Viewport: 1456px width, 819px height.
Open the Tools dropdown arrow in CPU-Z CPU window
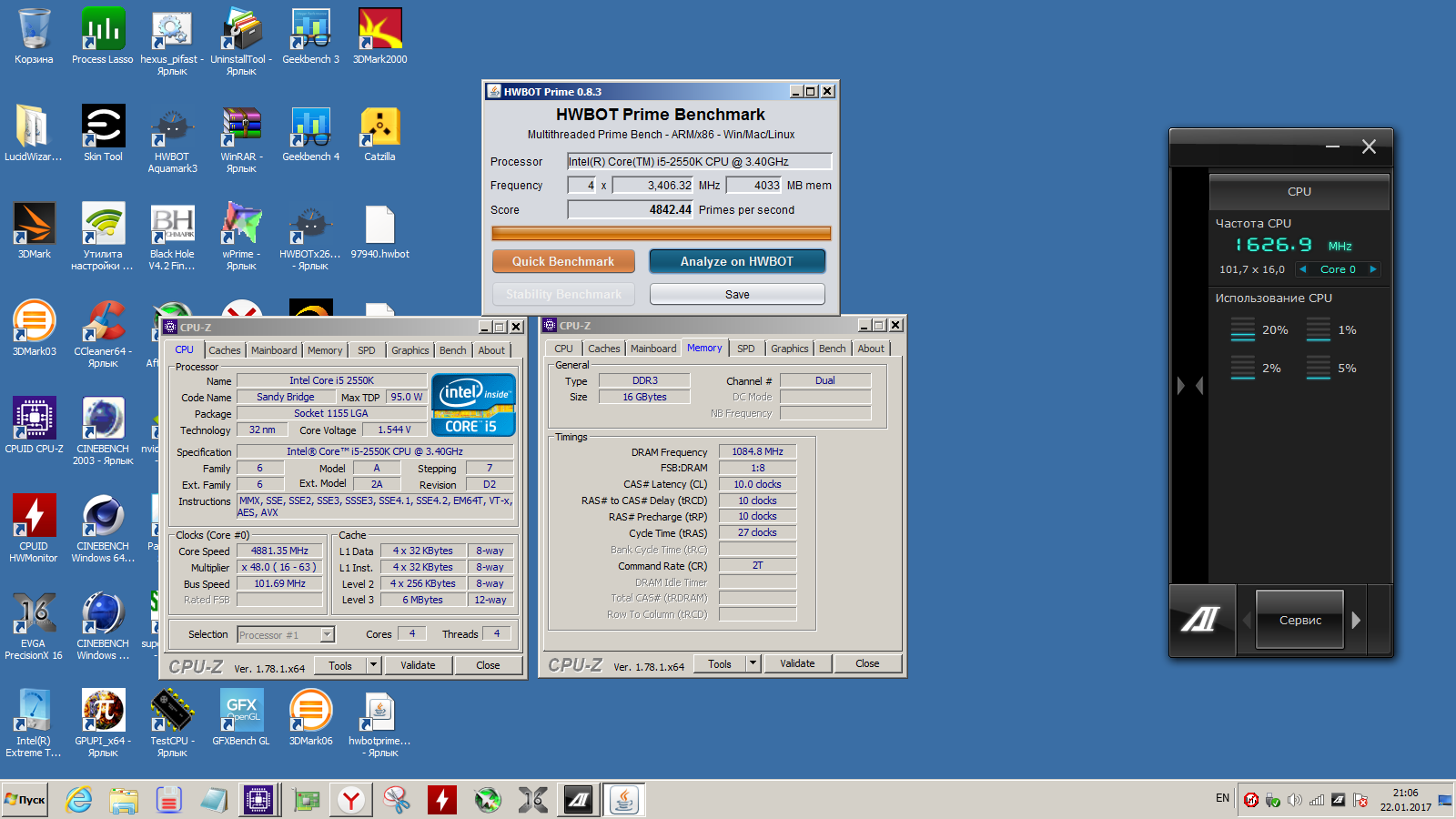(373, 665)
